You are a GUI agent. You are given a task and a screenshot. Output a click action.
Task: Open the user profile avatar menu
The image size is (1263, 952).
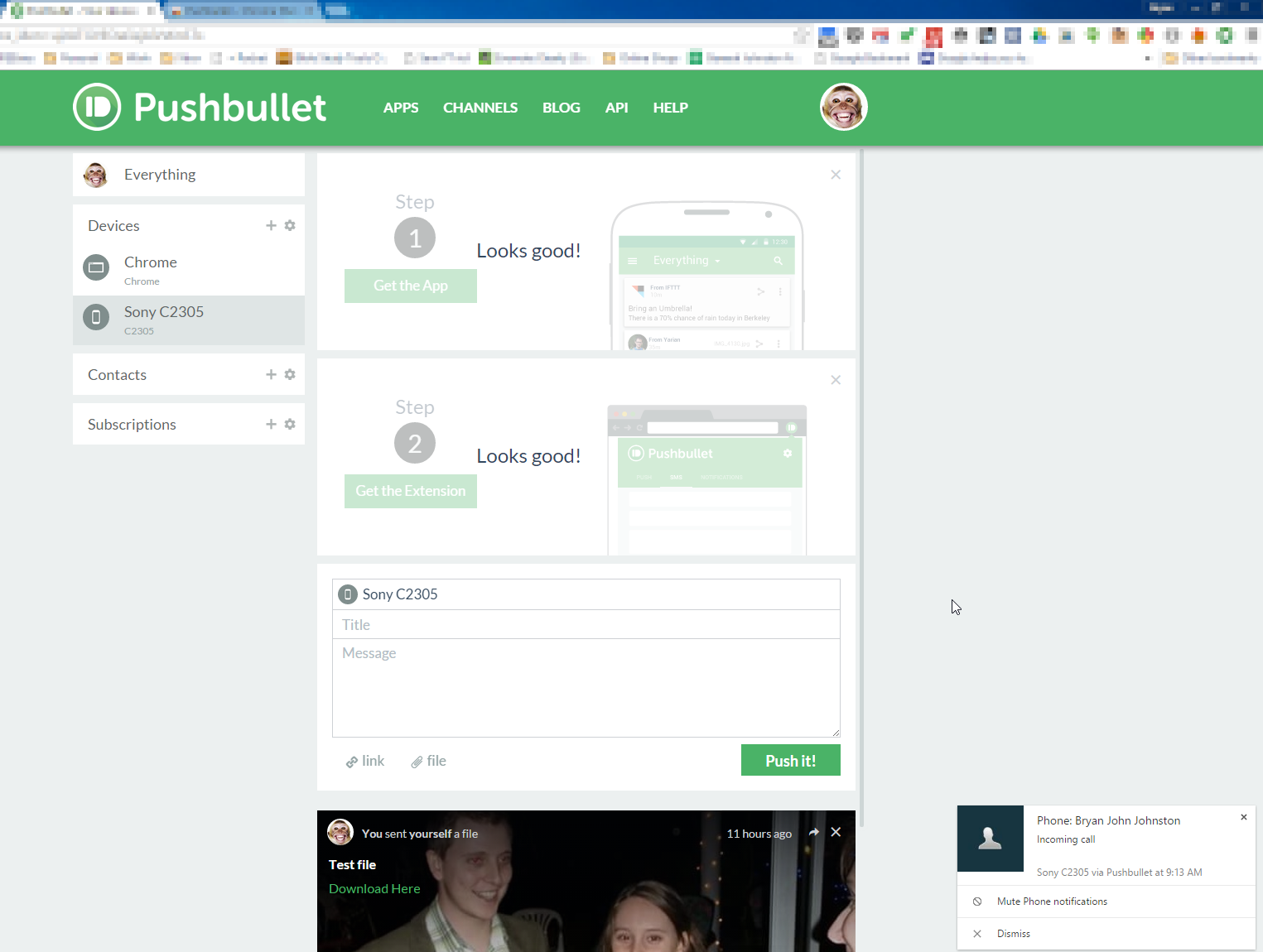pyautogui.click(x=843, y=107)
